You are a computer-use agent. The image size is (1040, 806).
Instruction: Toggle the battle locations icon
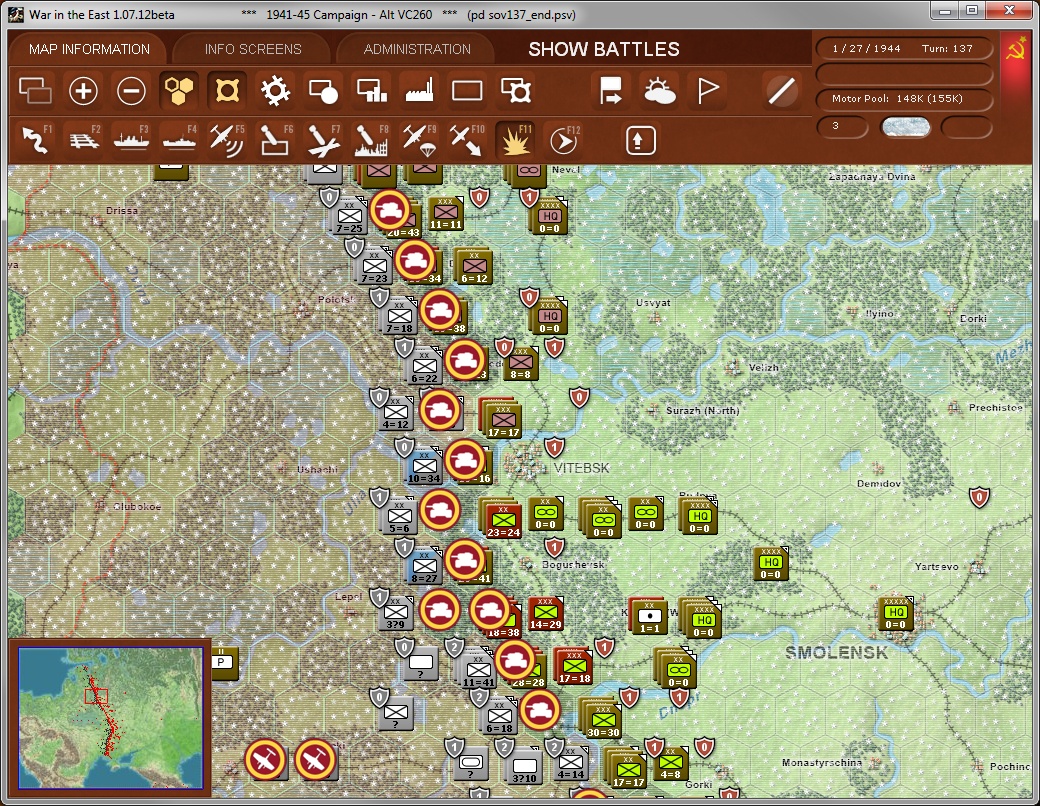pyautogui.click(x=323, y=91)
